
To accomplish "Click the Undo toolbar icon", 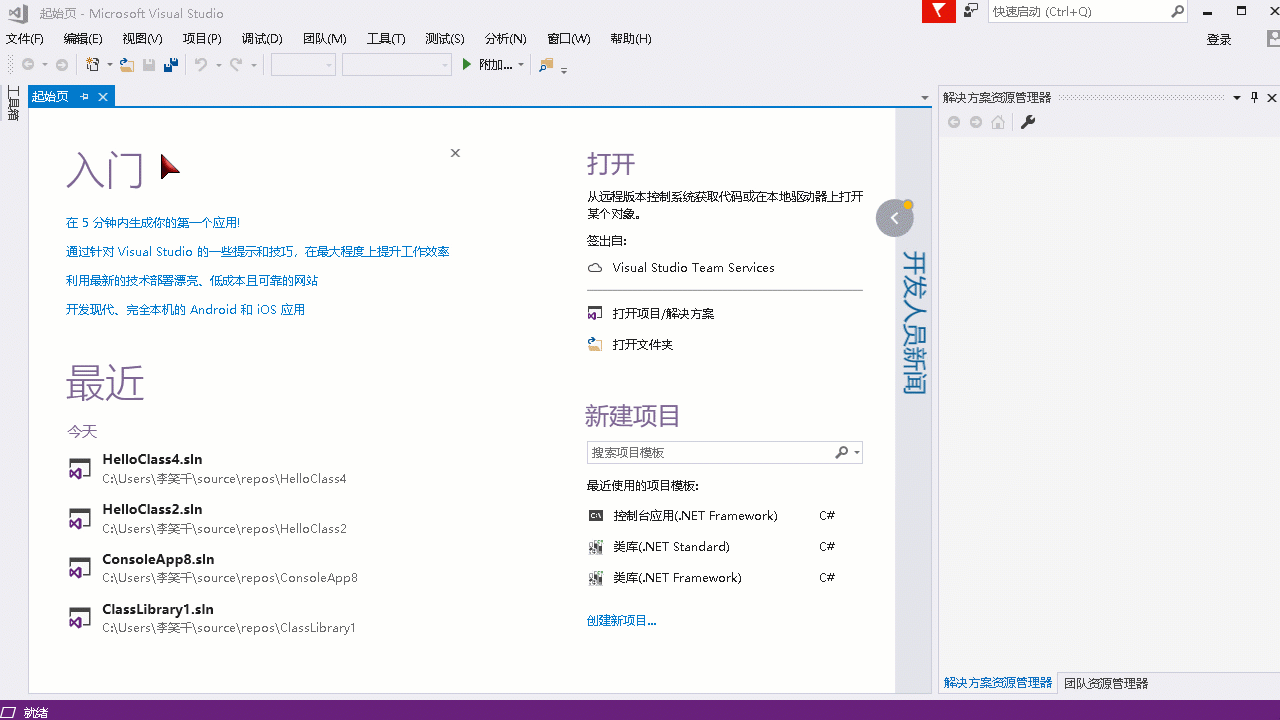I will (x=201, y=65).
